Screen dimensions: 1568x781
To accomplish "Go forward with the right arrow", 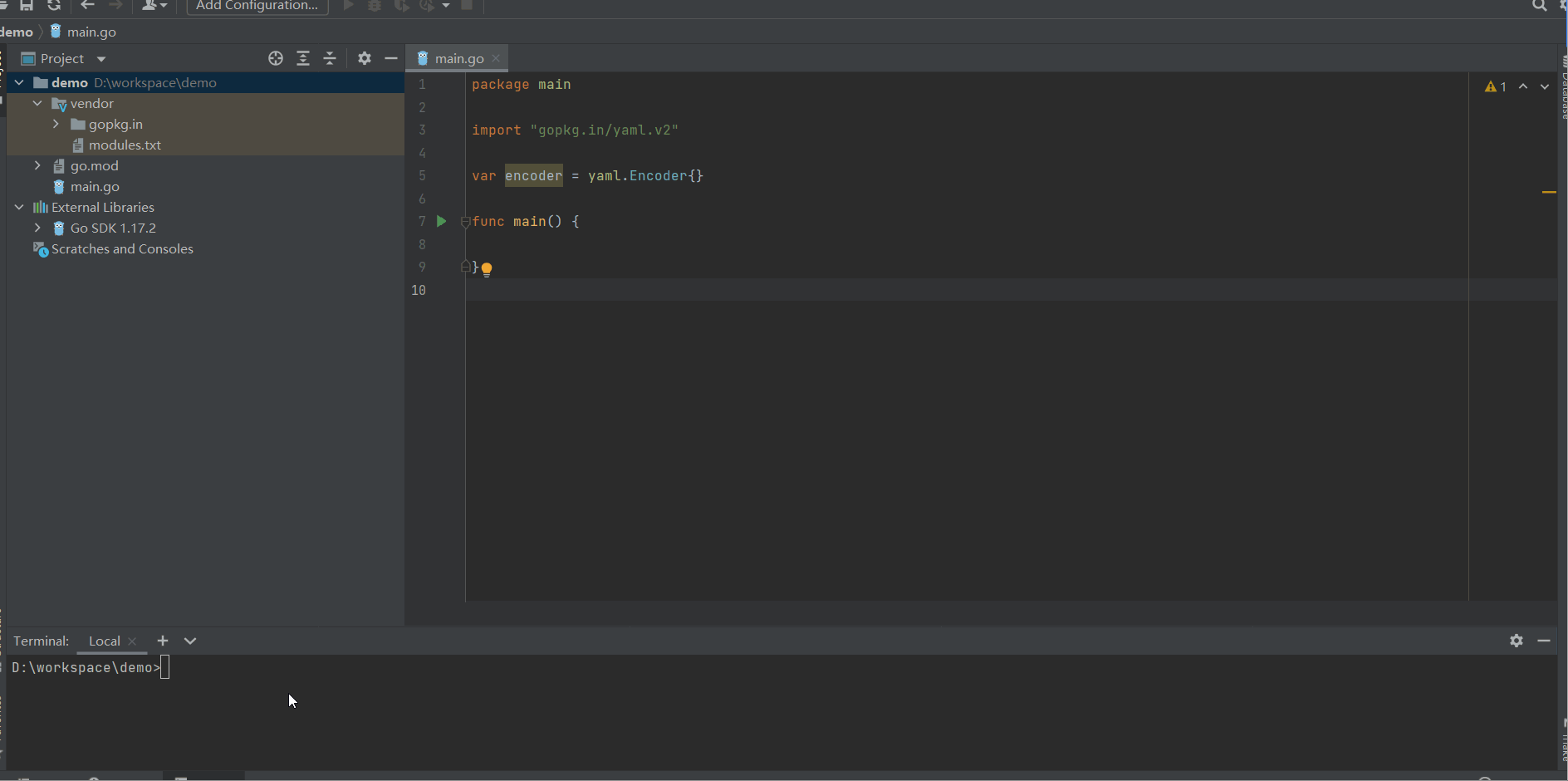I will pyautogui.click(x=115, y=5).
